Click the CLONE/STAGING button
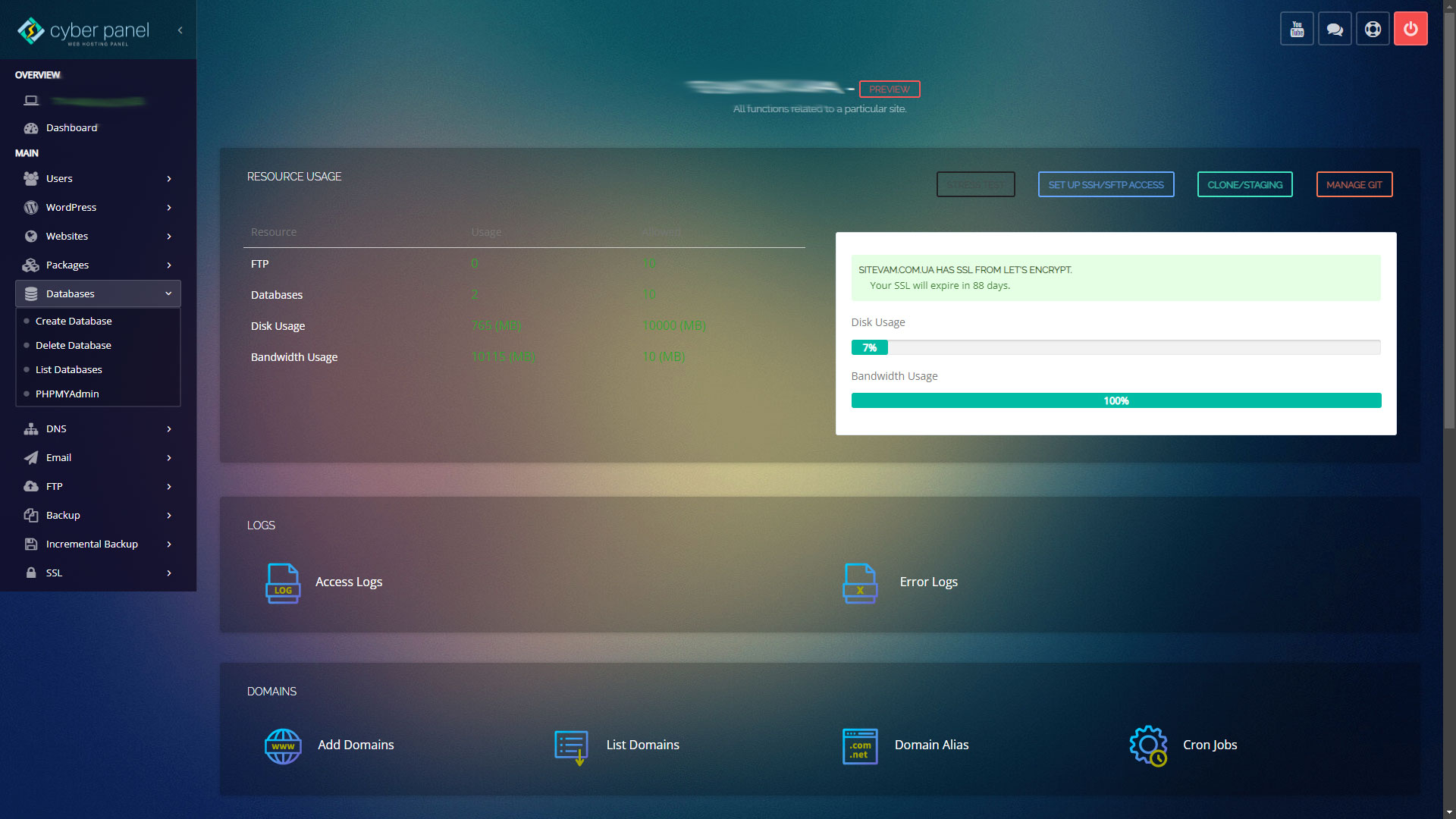 [1244, 184]
